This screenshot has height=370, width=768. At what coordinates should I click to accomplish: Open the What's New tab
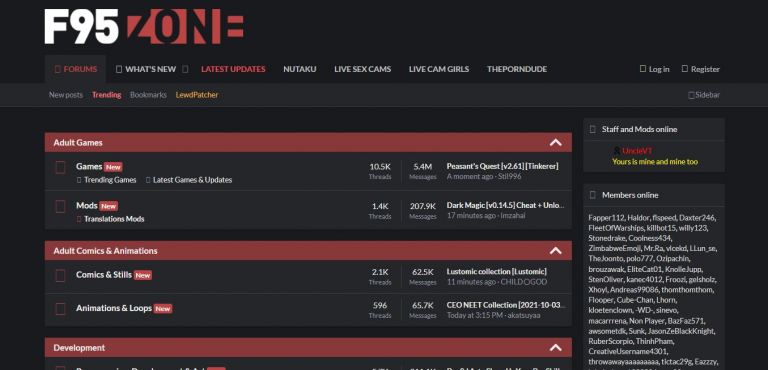tap(146, 69)
